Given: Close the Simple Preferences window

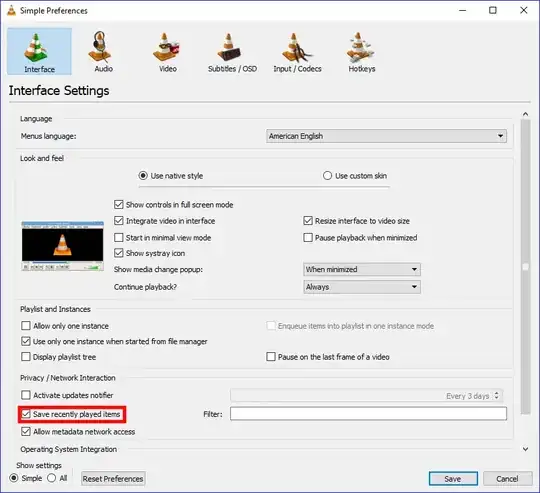Looking at the screenshot, I should 523,10.
